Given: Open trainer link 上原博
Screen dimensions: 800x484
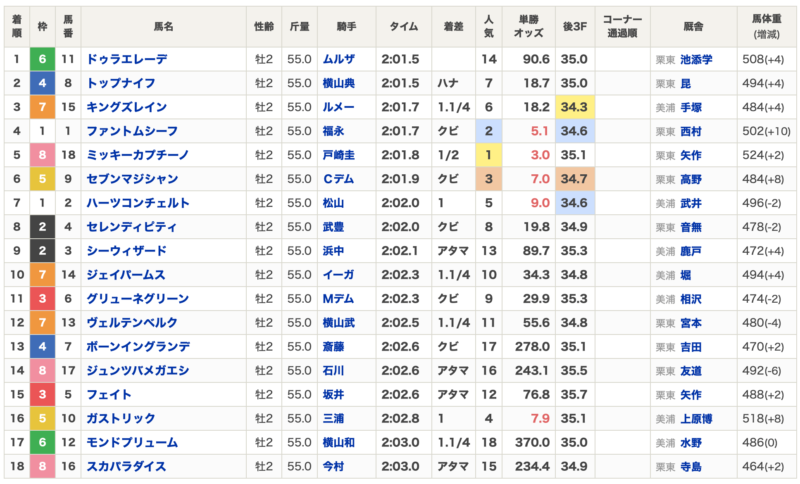Looking at the screenshot, I should (x=696, y=419).
